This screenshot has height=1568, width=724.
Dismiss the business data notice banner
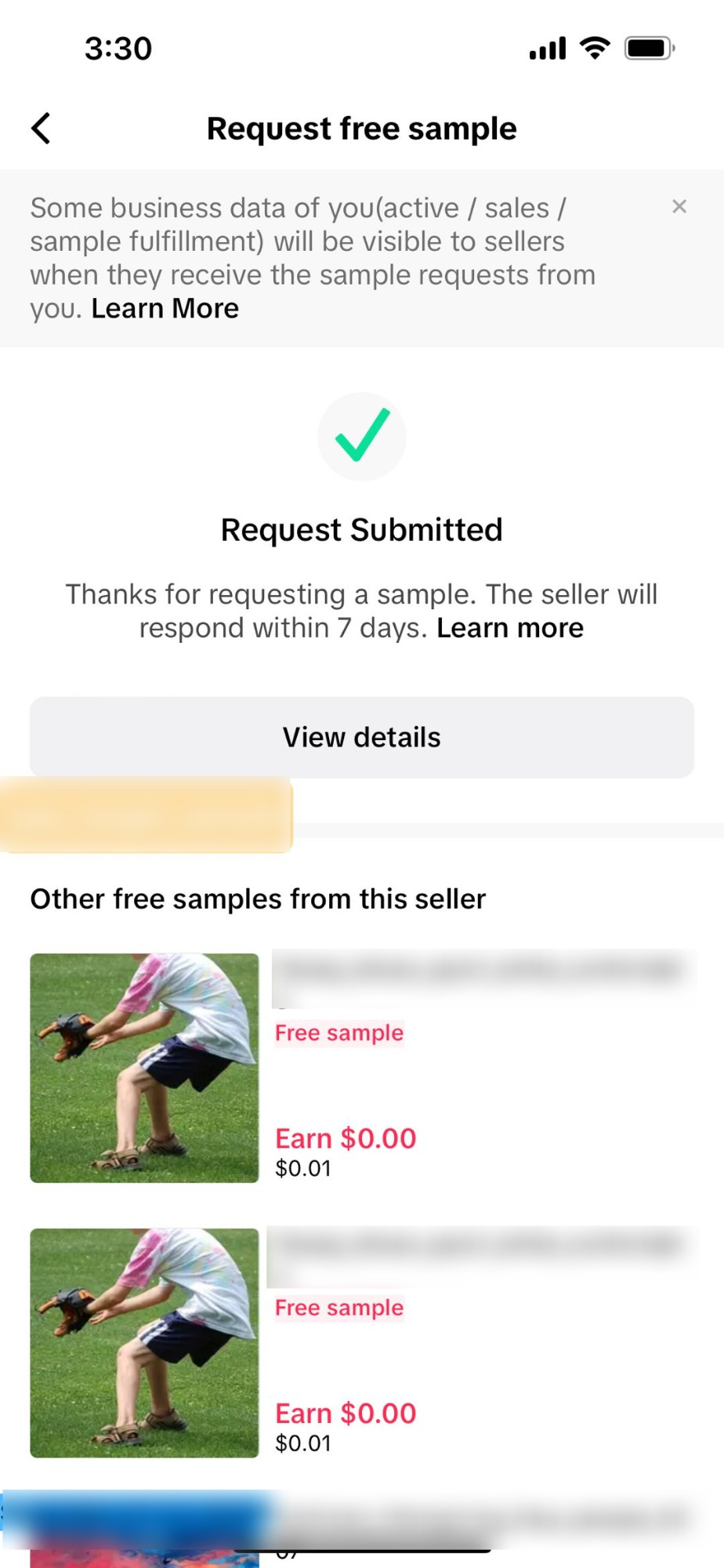[x=679, y=207]
